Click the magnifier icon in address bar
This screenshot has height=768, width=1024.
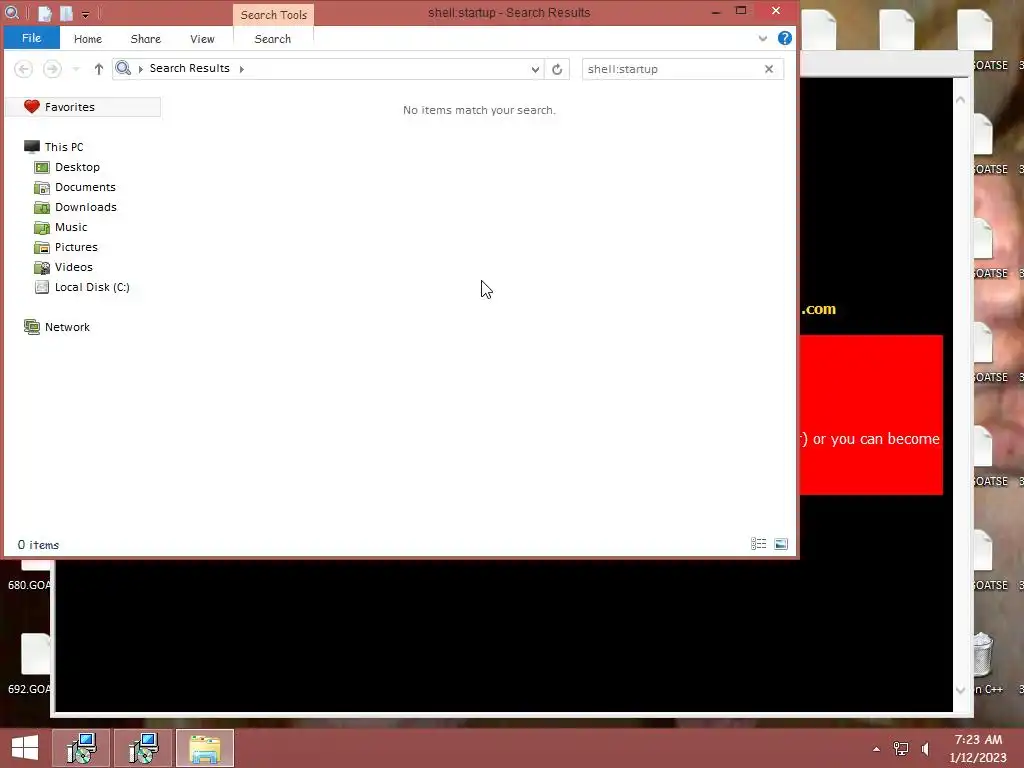[x=123, y=68]
